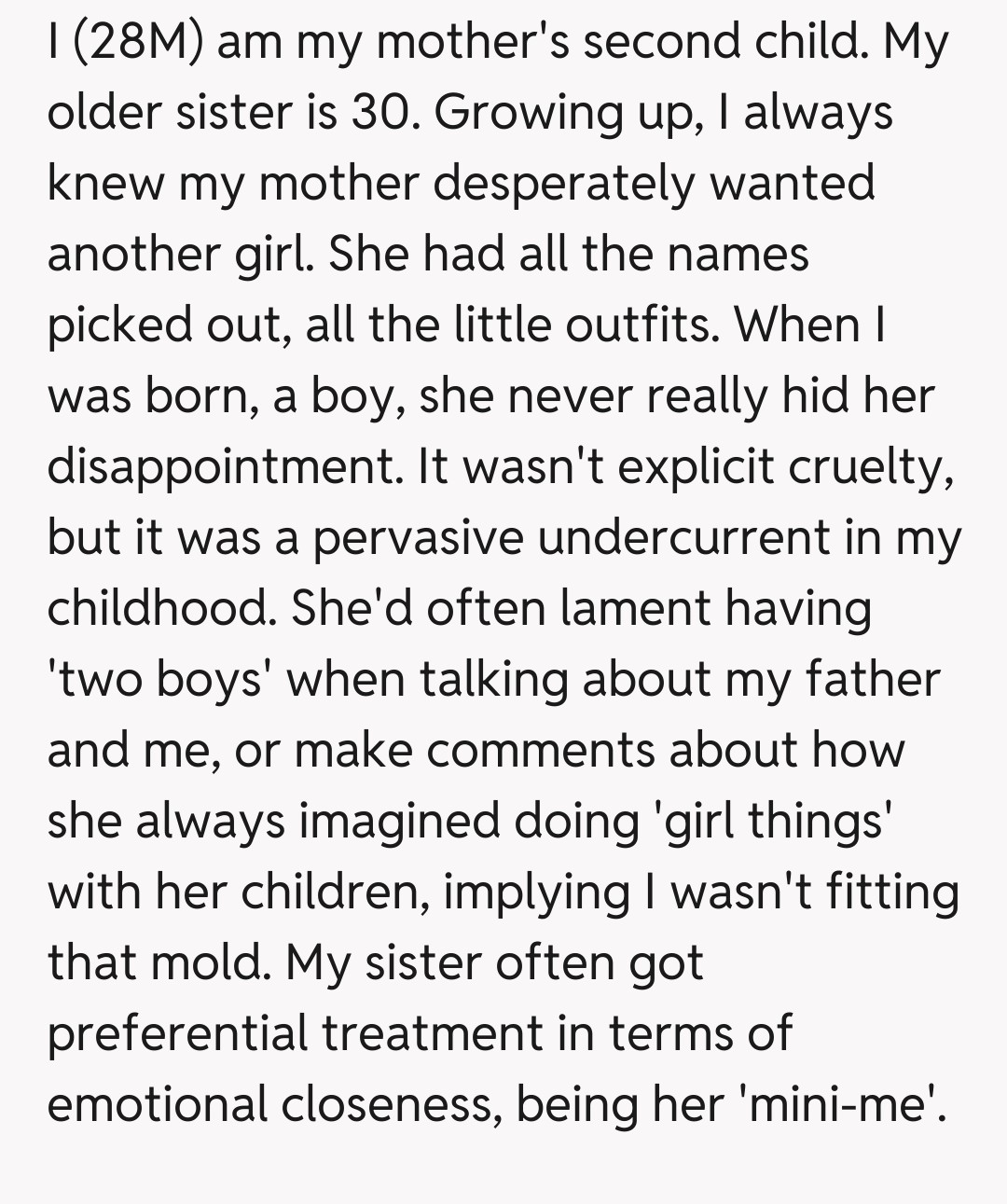The height and width of the screenshot is (1204, 1007).
Task: Click the word "cruelty"
Action: [x=870, y=467]
